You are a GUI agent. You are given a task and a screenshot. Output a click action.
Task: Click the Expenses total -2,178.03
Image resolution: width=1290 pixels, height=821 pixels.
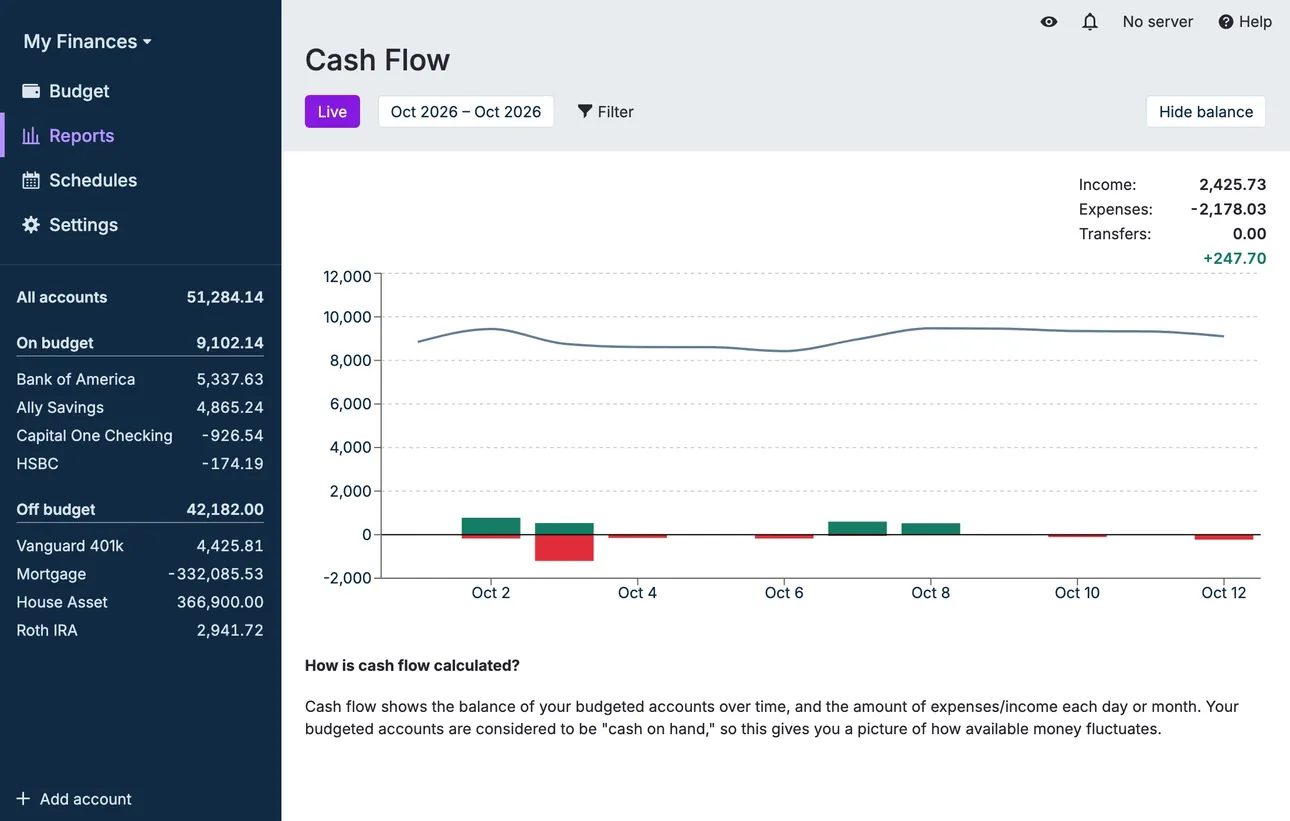pos(1228,209)
